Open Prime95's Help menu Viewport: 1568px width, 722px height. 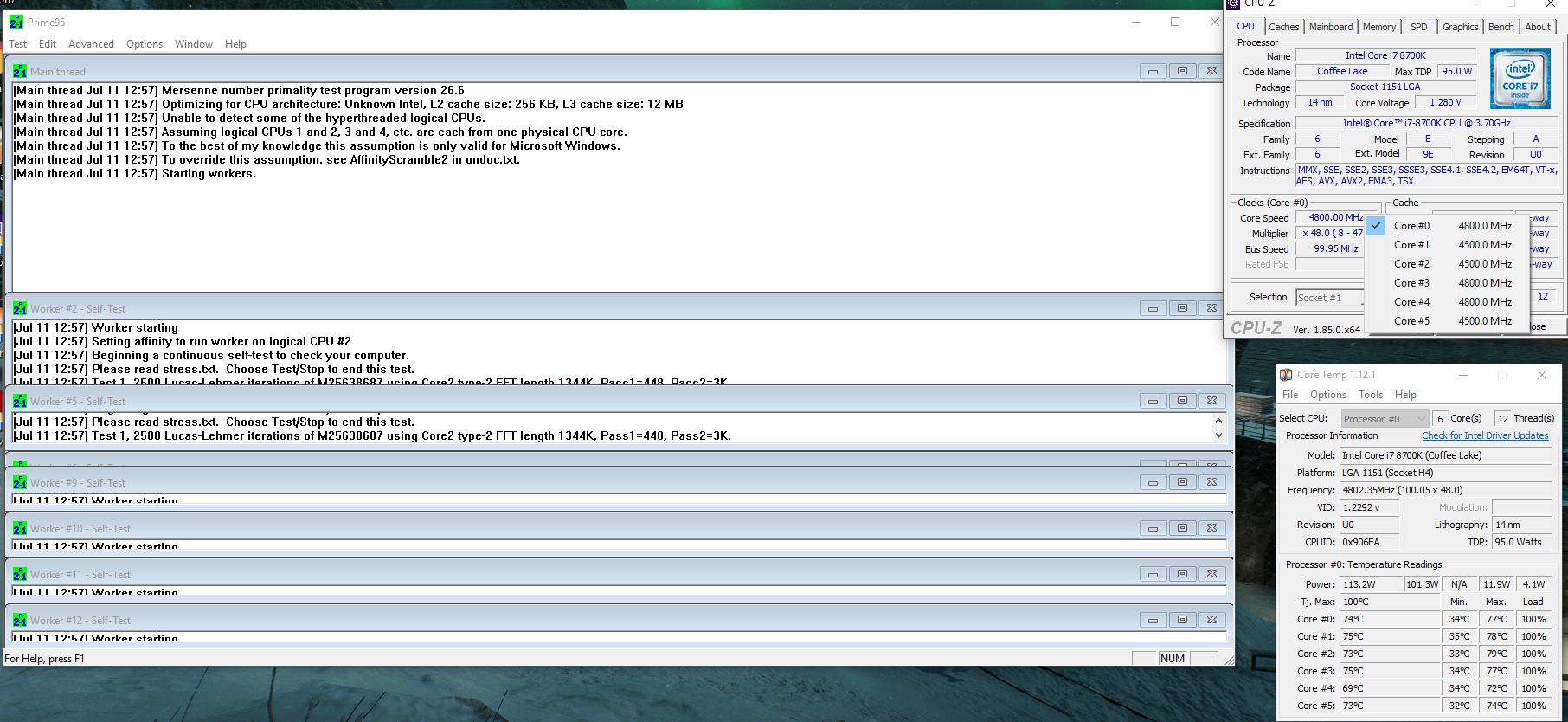(235, 44)
